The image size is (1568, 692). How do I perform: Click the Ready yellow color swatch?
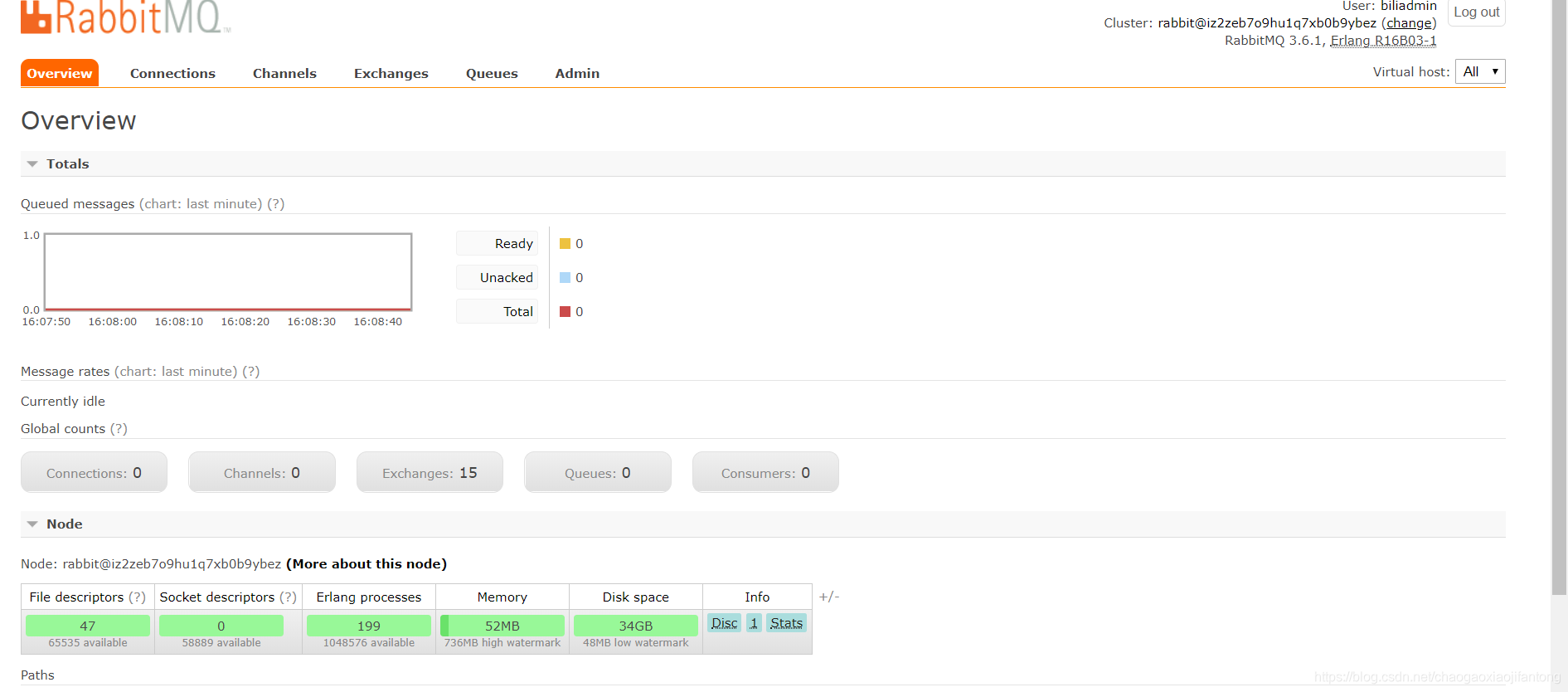(x=565, y=244)
